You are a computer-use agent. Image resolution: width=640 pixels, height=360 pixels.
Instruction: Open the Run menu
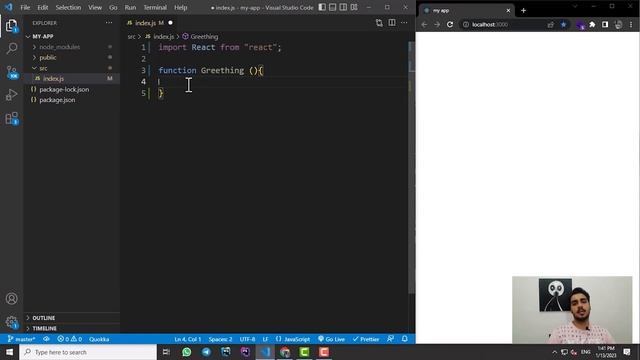pos(130,7)
